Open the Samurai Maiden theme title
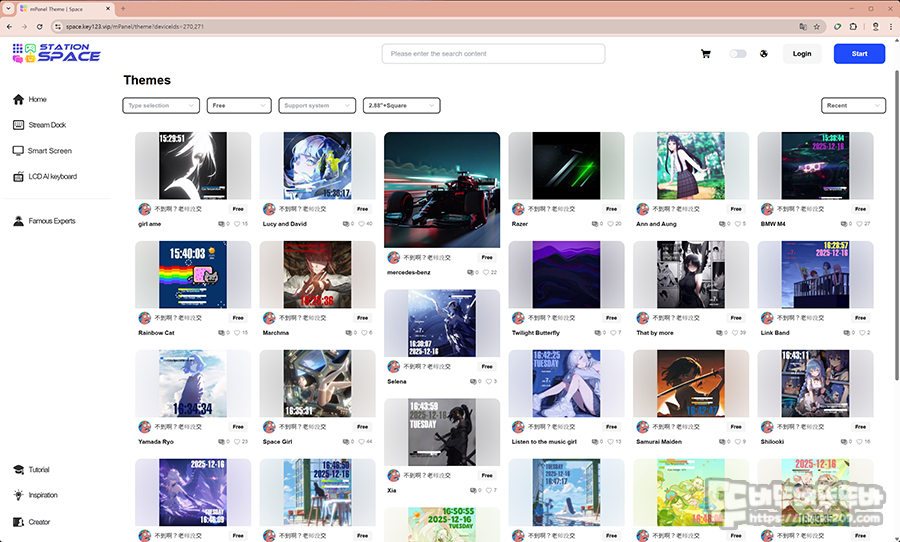Screen dimensions: 900x542 pos(658,442)
